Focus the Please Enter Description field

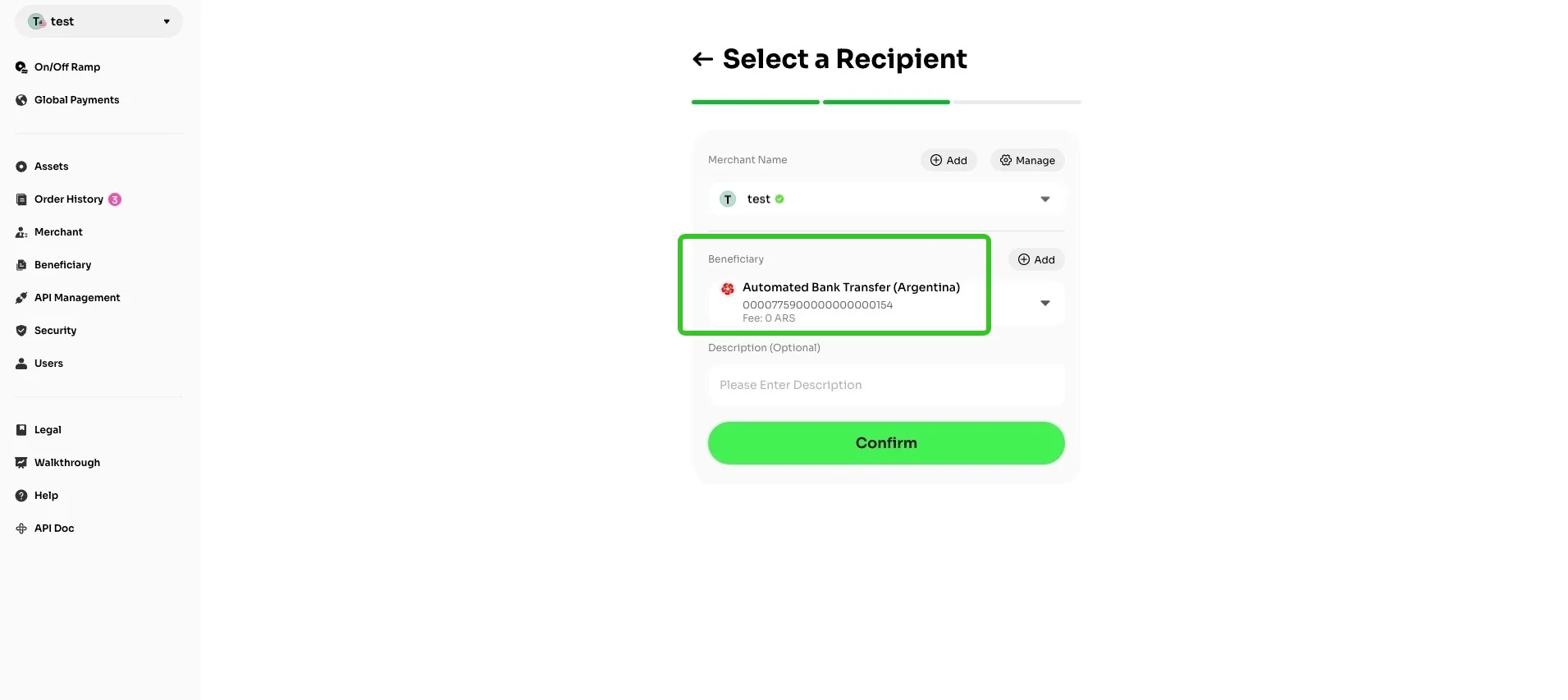click(886, 385)
